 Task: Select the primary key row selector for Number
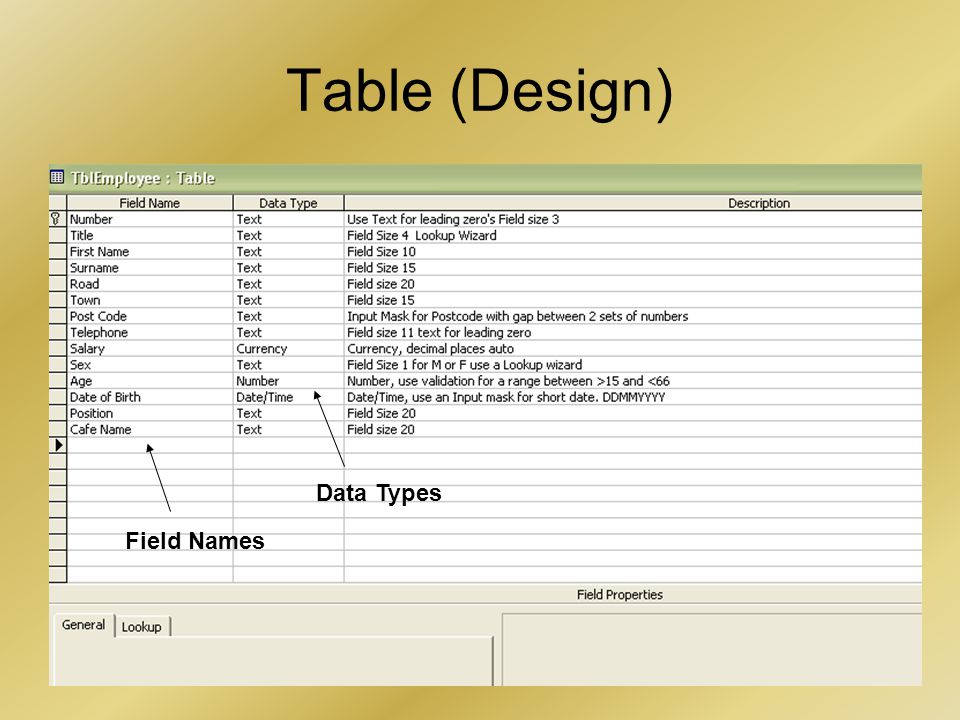point(58,219)
